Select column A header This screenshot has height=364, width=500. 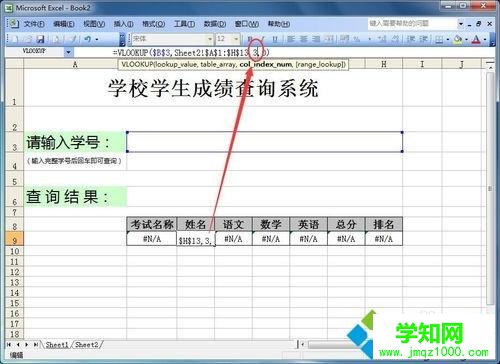pos(75,64)
